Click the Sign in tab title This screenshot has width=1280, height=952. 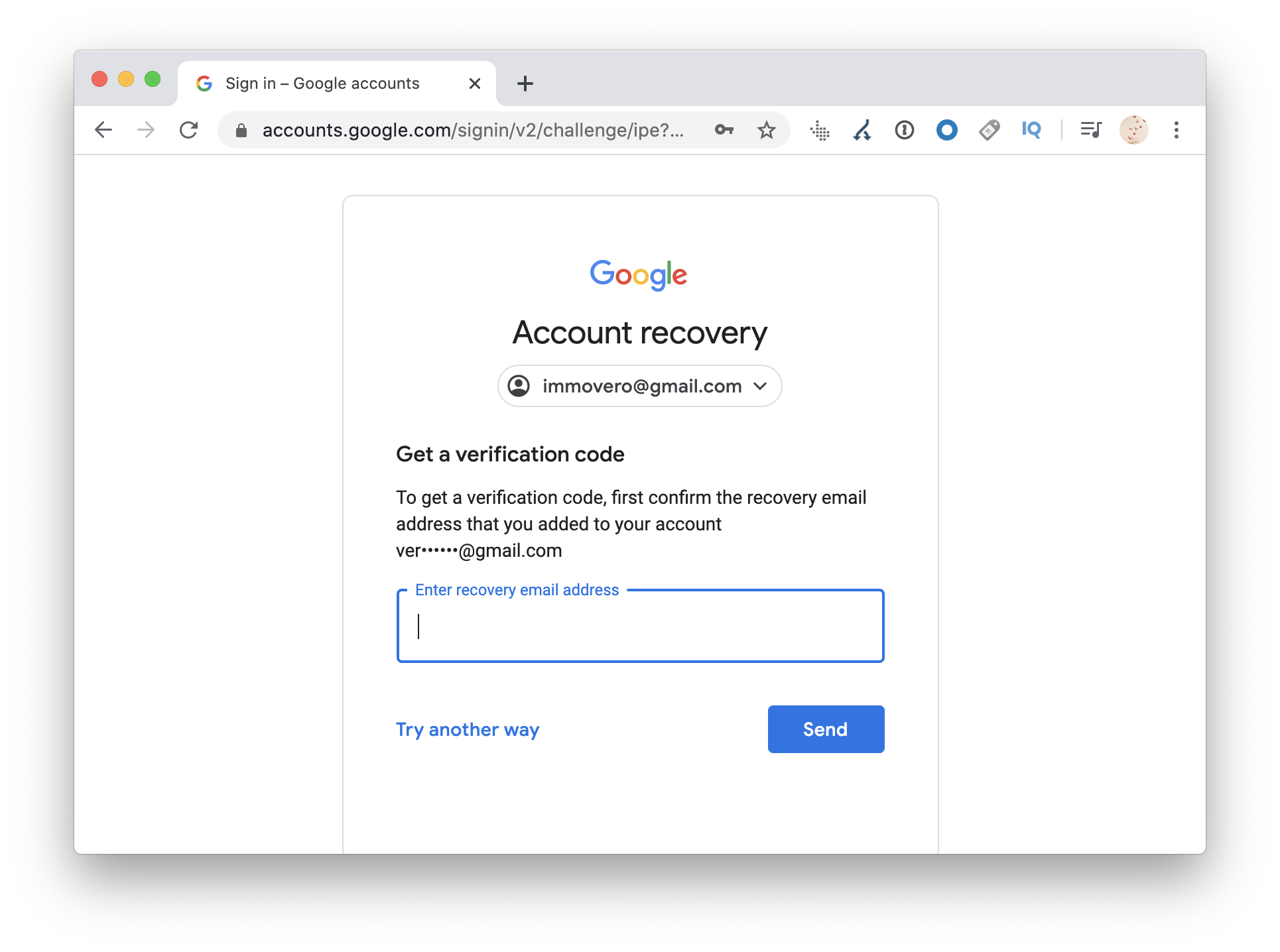coord(320,82)
